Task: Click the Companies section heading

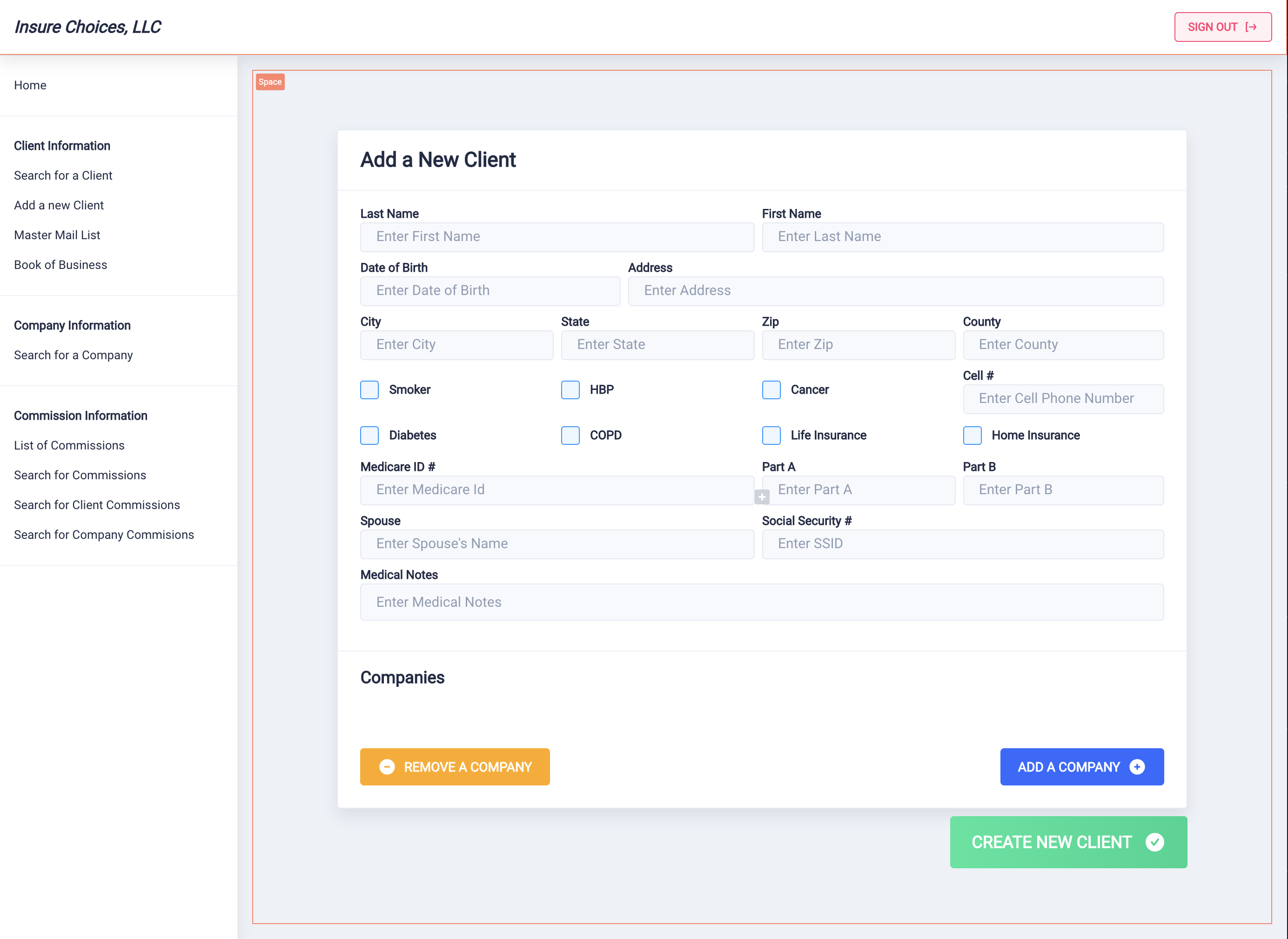Action: click(402, 677)
